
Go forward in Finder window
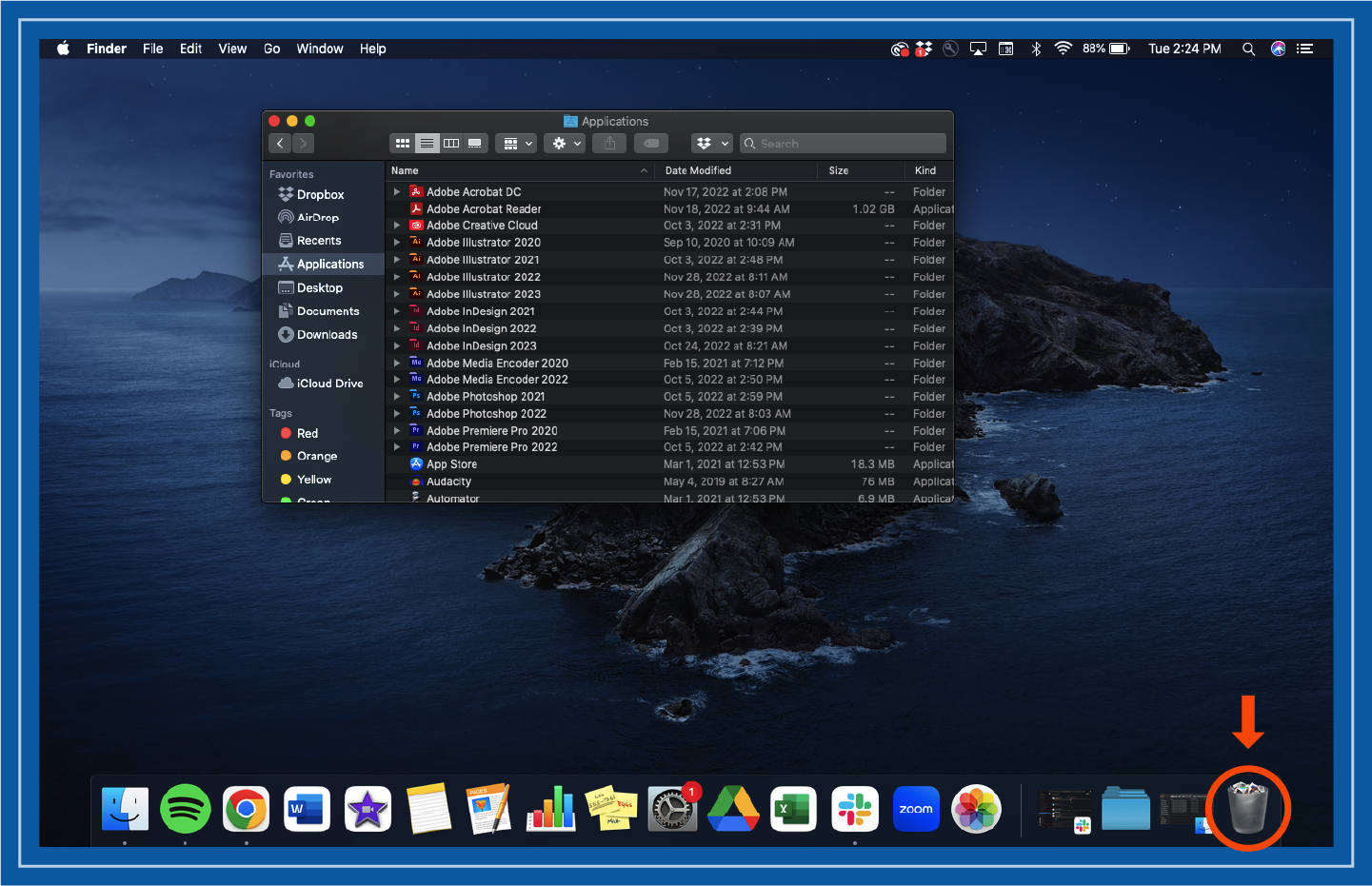303,144
